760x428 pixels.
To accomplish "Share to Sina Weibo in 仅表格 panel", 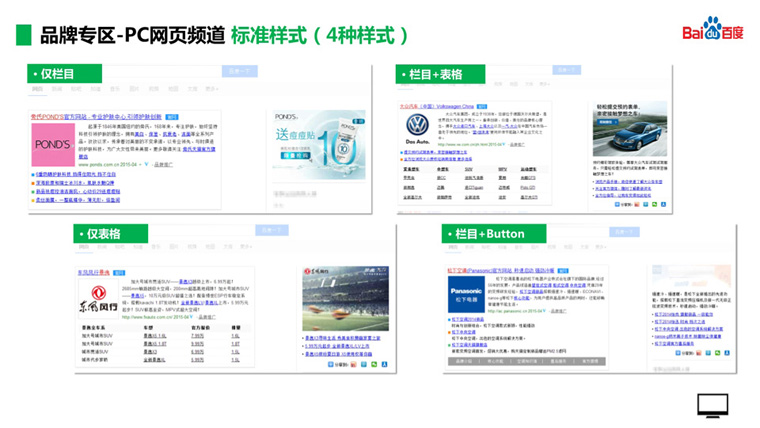I will click(353, 365).
